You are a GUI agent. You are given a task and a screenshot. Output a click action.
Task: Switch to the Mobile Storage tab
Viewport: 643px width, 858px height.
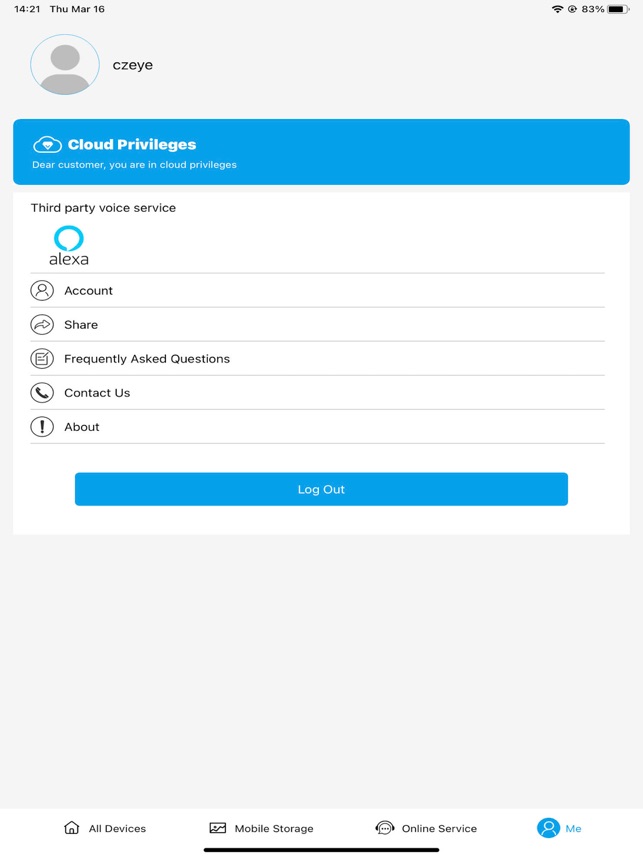coord(262,828)
